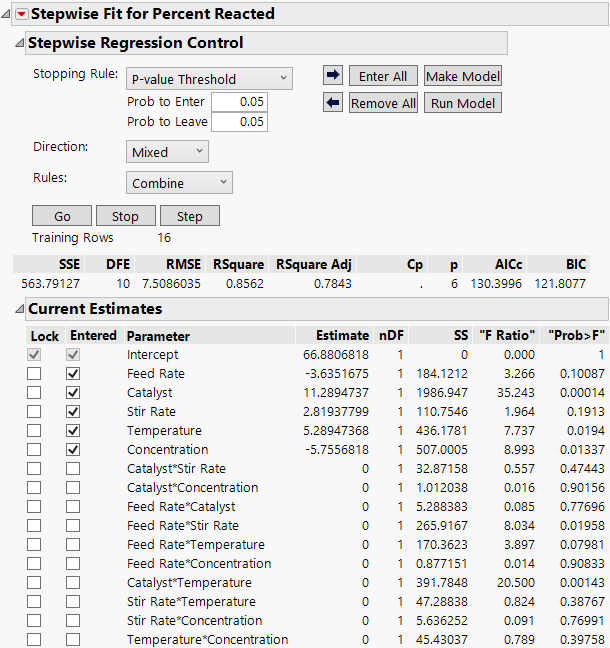The image size is (610, 648).
Task: Check Entered for Stir Rate*Concentration
Action: pos(73,621)
